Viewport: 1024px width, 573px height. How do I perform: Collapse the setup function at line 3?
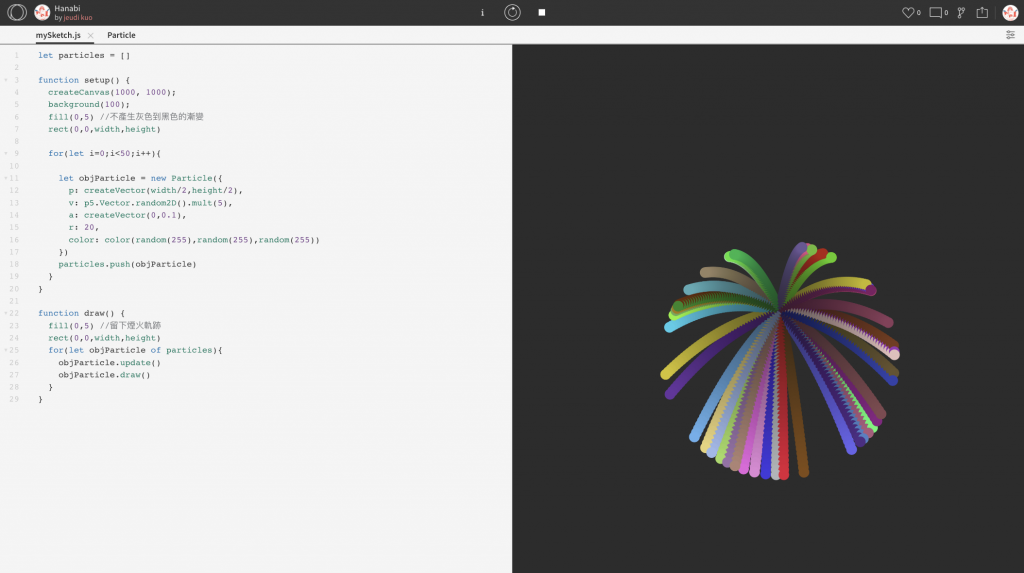coord(6,80)
